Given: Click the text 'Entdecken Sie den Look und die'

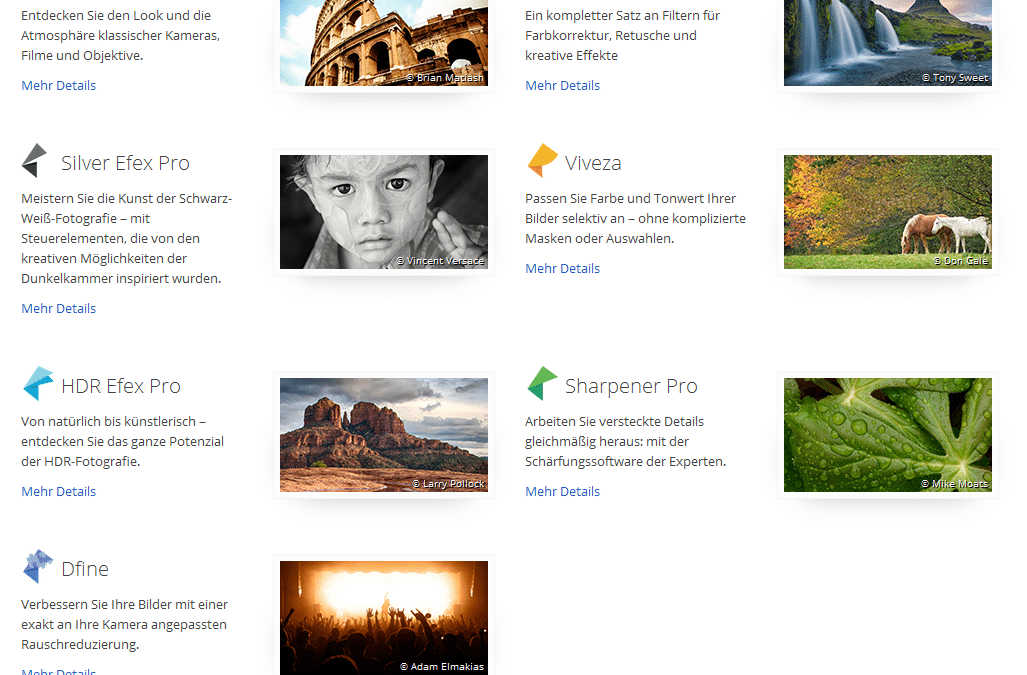Looking at the screenshot, I should tap(116, 16).
